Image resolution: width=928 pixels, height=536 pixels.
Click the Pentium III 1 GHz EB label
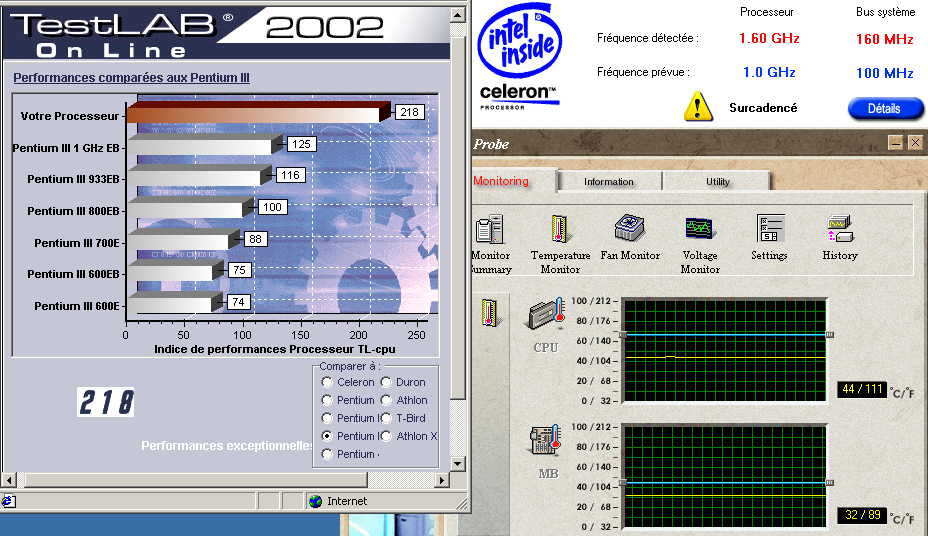coord(66,148)
